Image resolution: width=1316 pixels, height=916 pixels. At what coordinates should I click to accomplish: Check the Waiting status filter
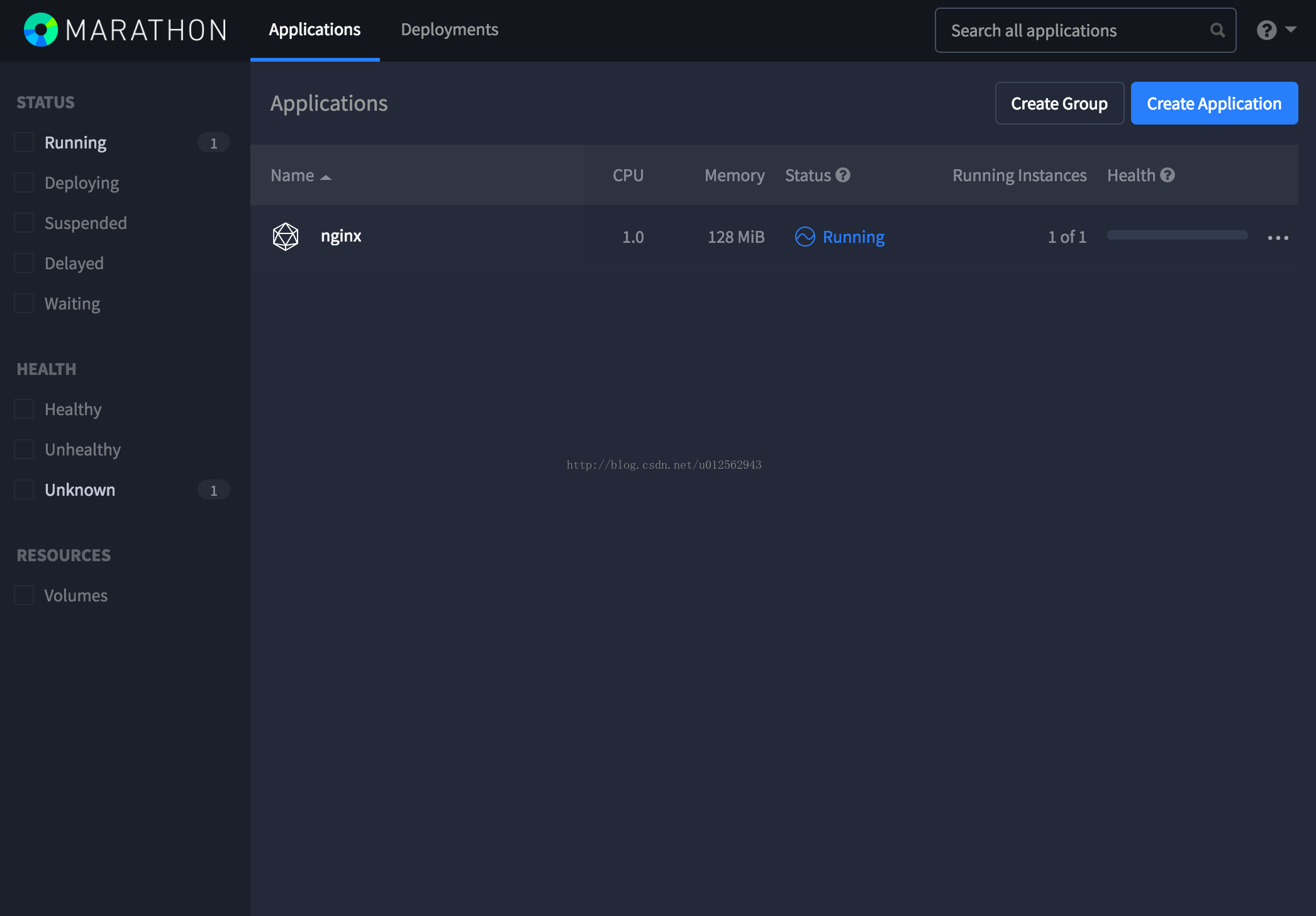[24, 303]
